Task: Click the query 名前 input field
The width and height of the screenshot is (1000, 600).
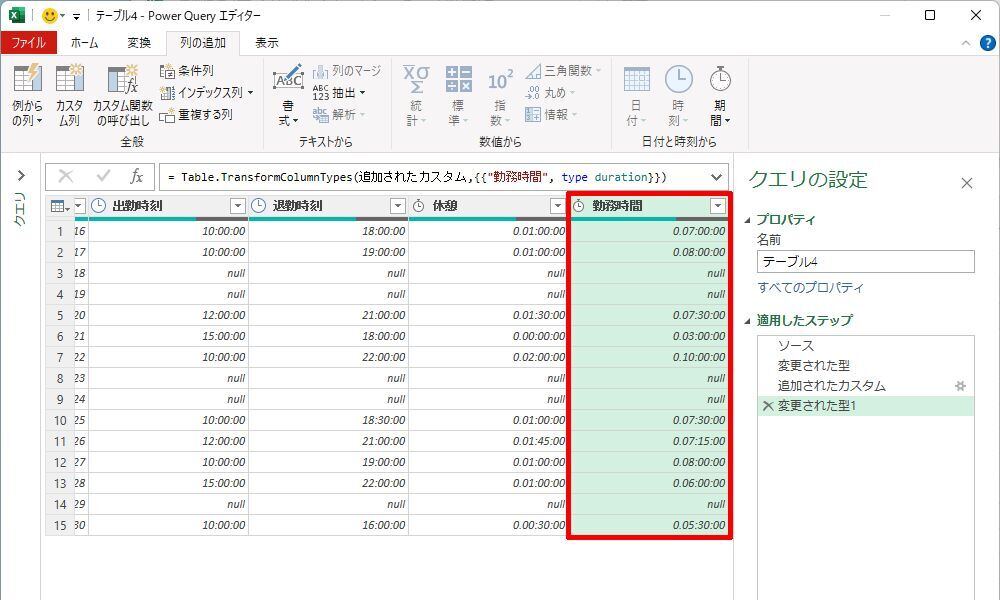Action: [864, 262]
